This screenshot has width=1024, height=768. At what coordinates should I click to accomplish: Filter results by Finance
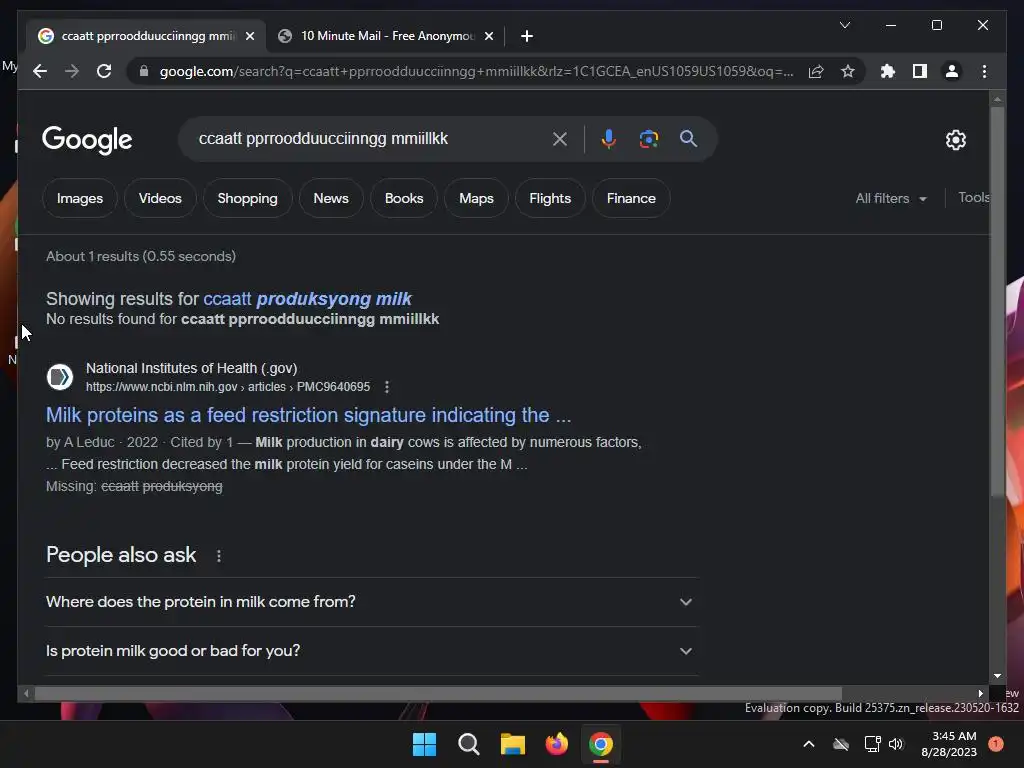click(631, 199)
